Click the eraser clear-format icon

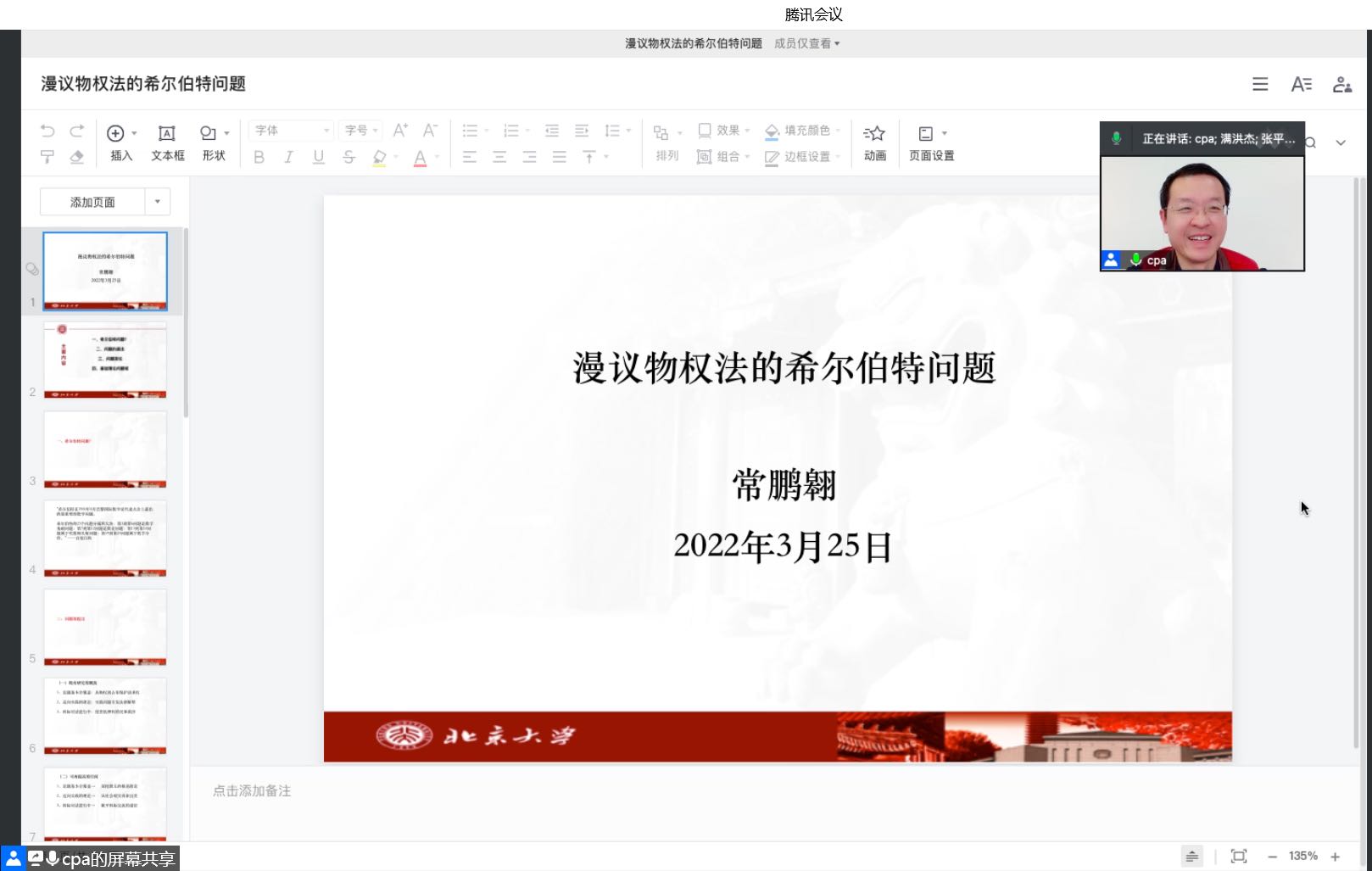pyautogui.click(x=77, y=157)
